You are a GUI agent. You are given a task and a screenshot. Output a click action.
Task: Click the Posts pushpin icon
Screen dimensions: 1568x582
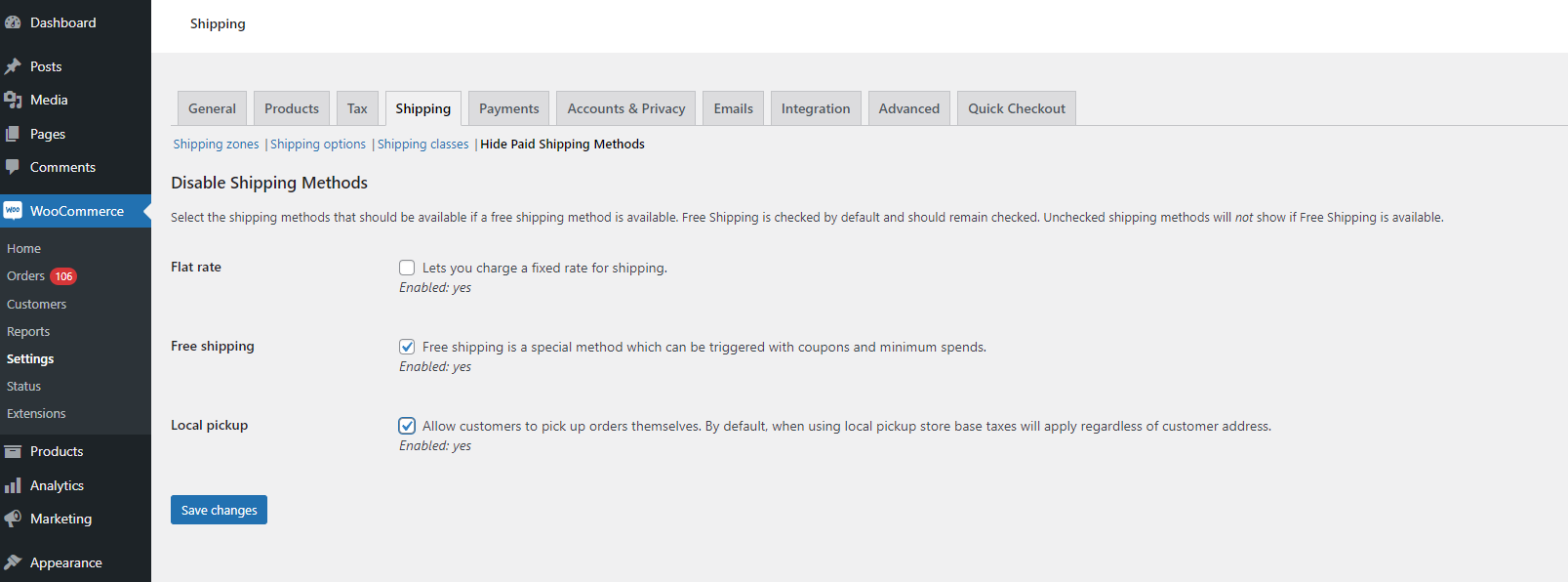pos(13,66)
